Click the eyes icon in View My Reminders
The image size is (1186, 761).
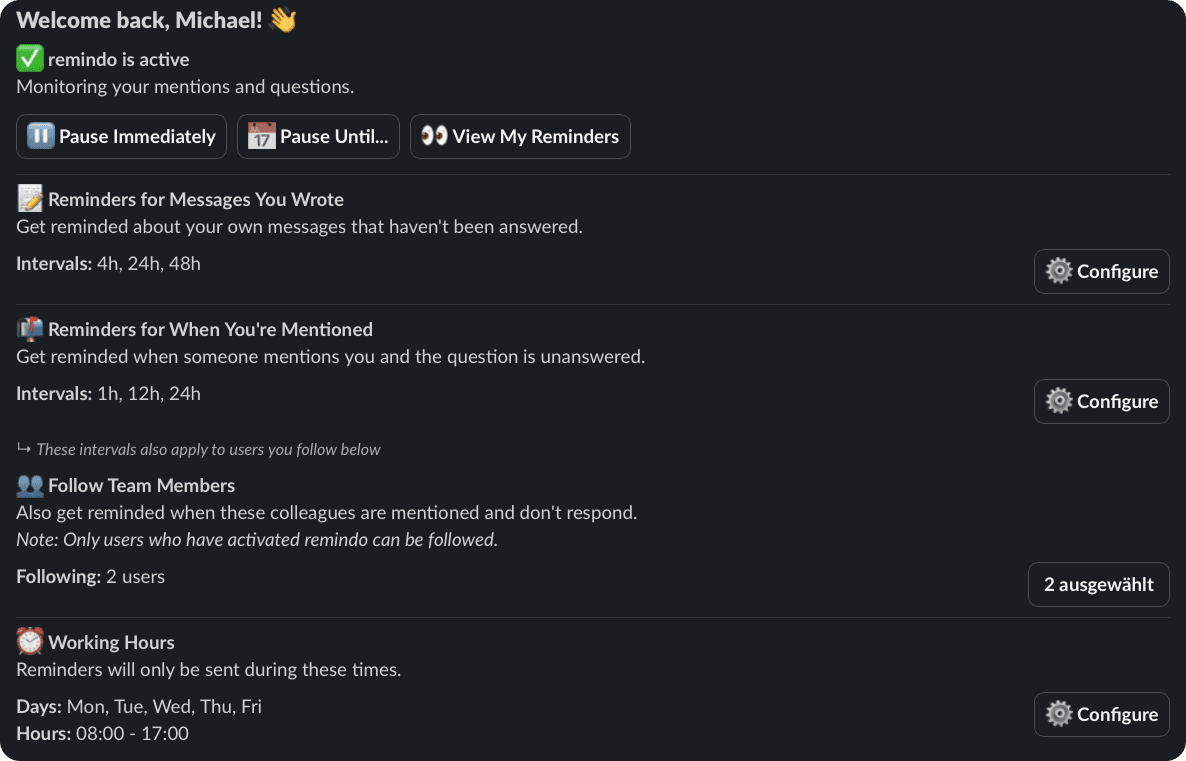click(x=434, y=137)
